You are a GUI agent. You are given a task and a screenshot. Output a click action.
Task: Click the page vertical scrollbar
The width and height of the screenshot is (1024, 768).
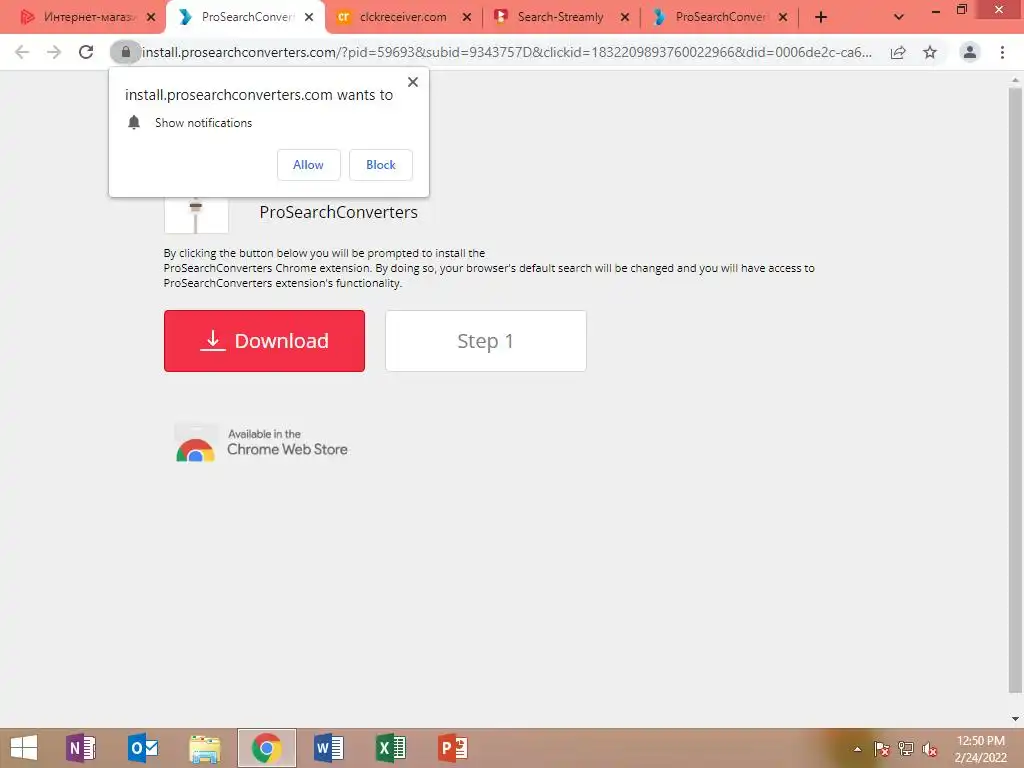[1015, 390]
